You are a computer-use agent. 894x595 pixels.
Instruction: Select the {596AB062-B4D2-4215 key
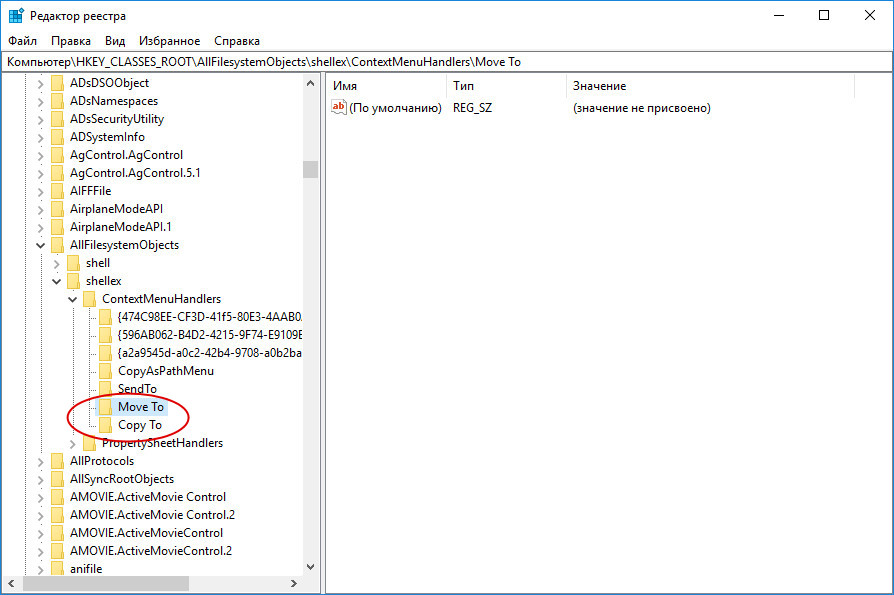point(210,335)
